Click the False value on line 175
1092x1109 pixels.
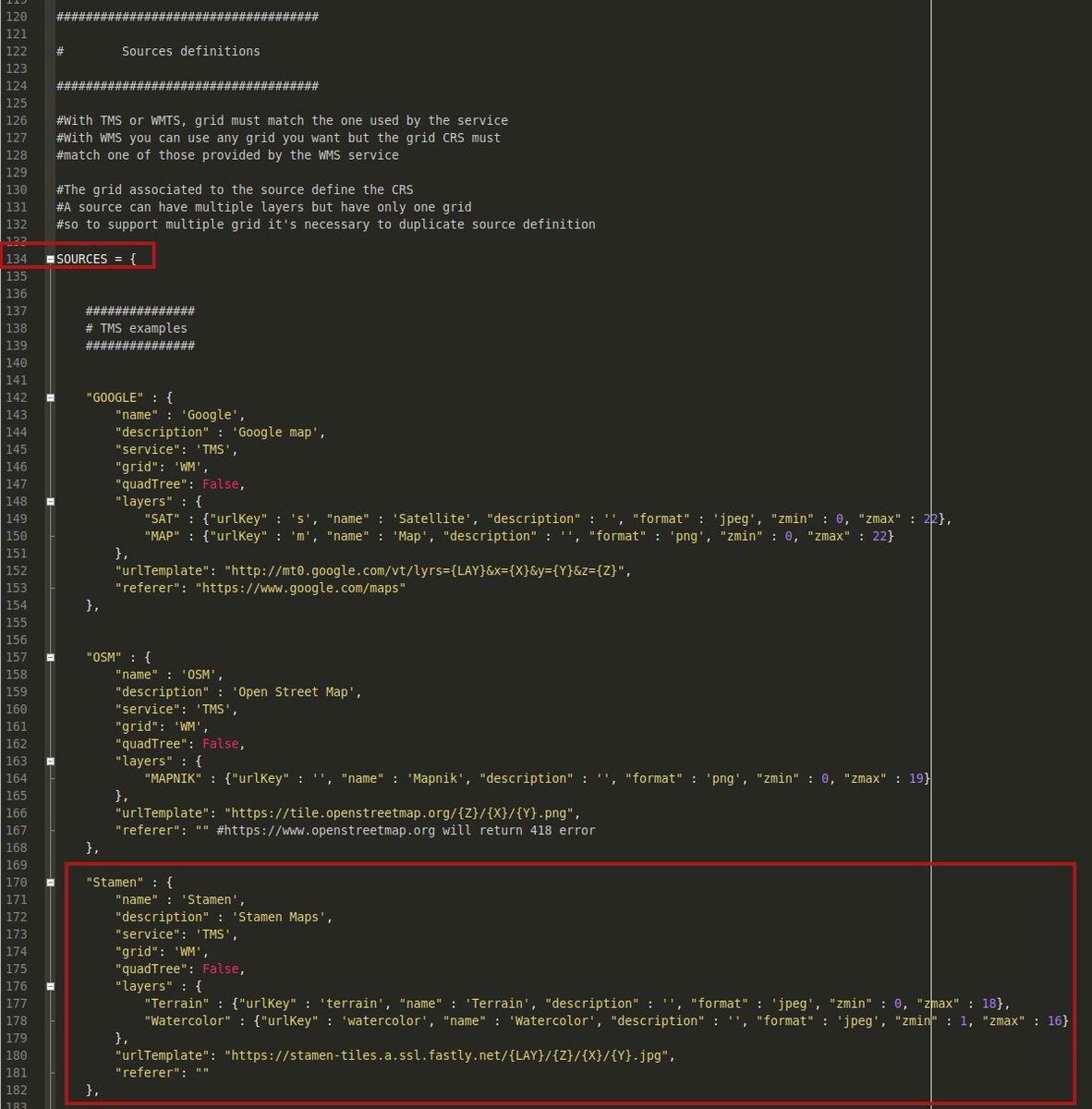point(221,969)
